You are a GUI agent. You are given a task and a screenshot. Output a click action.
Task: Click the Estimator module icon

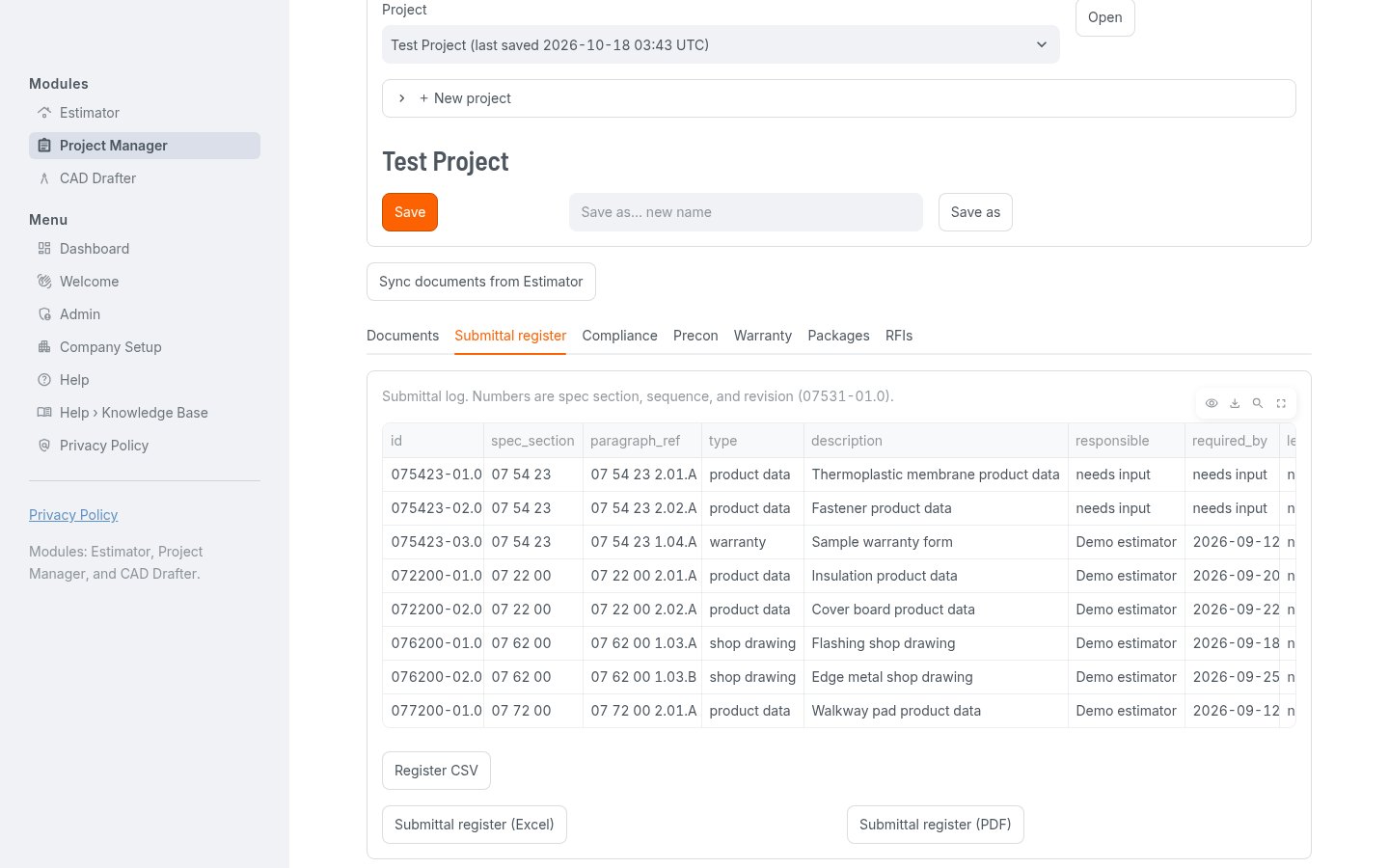click(x=44, y=113)
